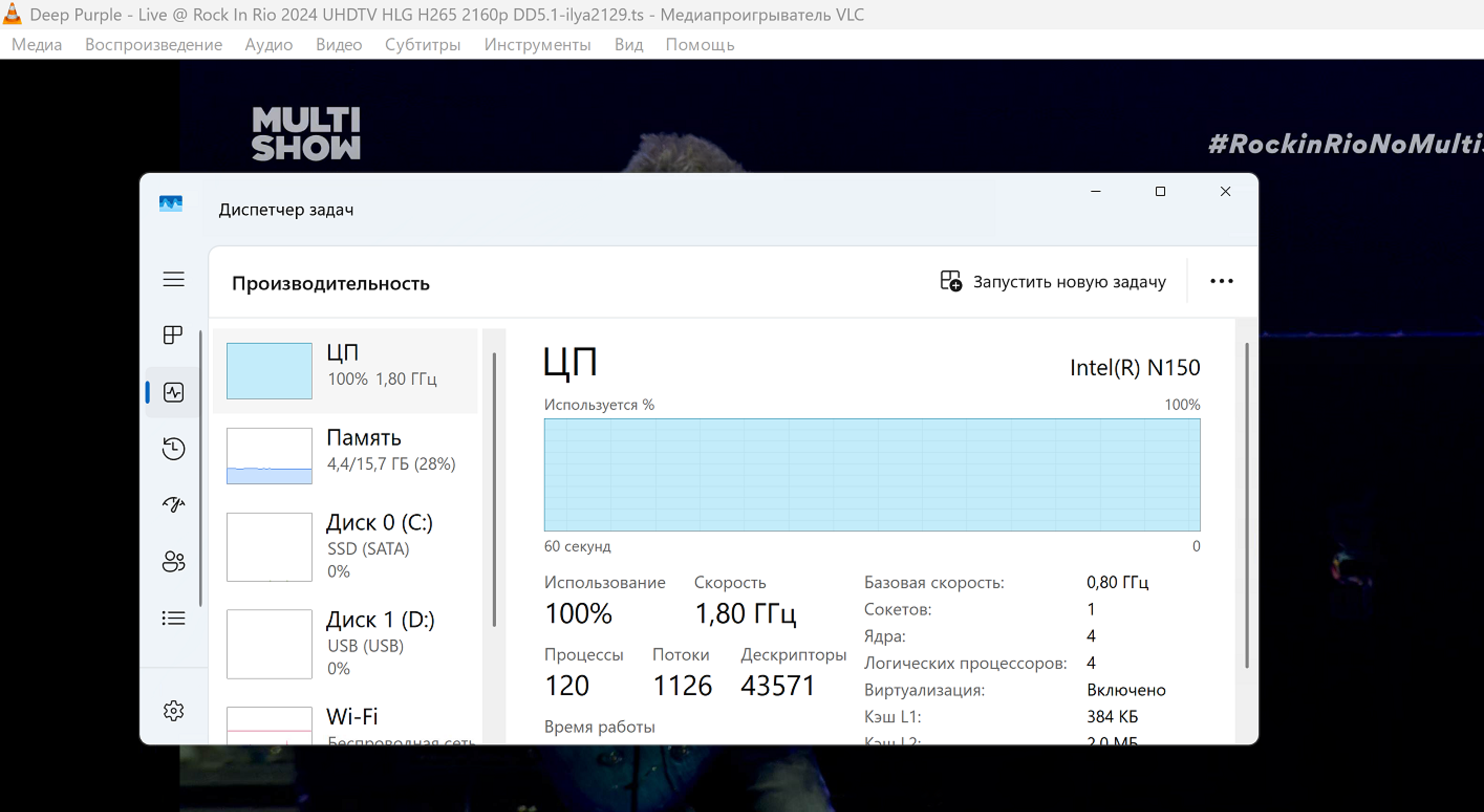This screenshot has width=1484, height=812.
Task: Click the Task Manager app logo icon
Action: [x=170, y=204]
